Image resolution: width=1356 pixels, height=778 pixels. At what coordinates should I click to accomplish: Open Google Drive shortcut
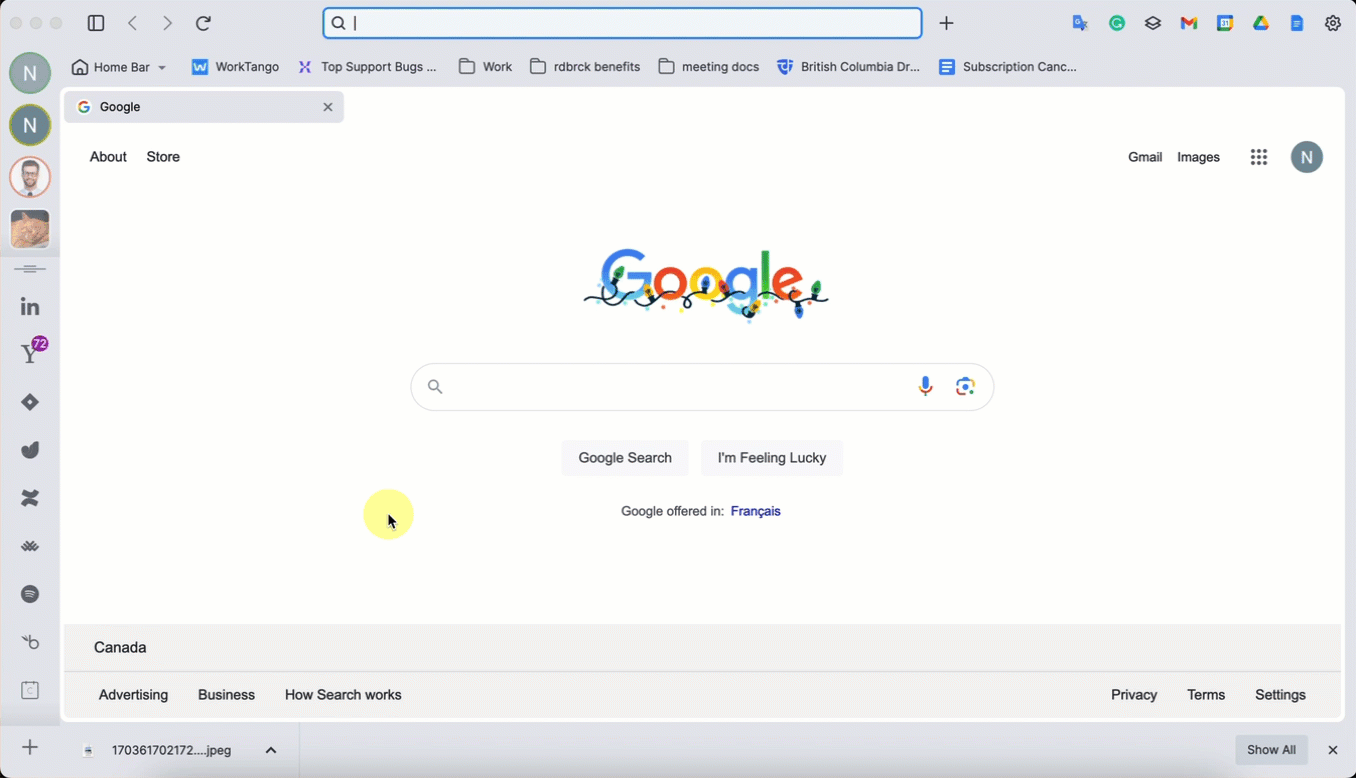(1261, 23)
